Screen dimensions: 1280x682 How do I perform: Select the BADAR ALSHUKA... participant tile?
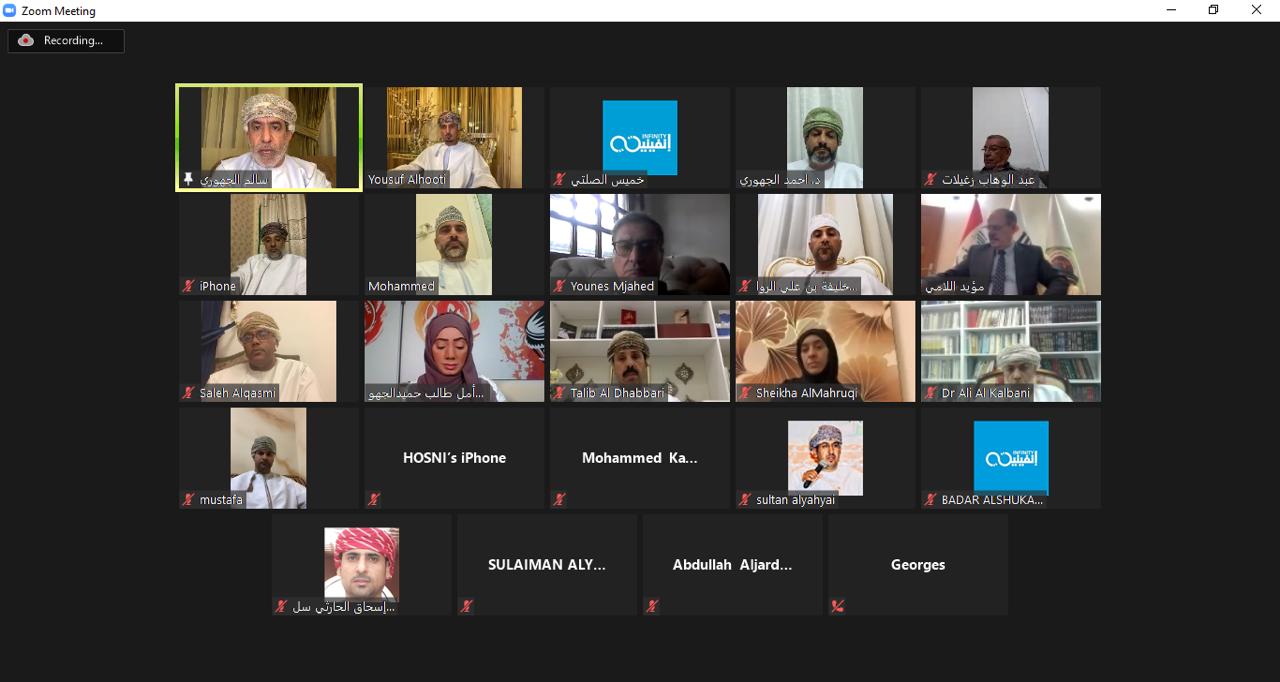click(x=1011, y=458)
